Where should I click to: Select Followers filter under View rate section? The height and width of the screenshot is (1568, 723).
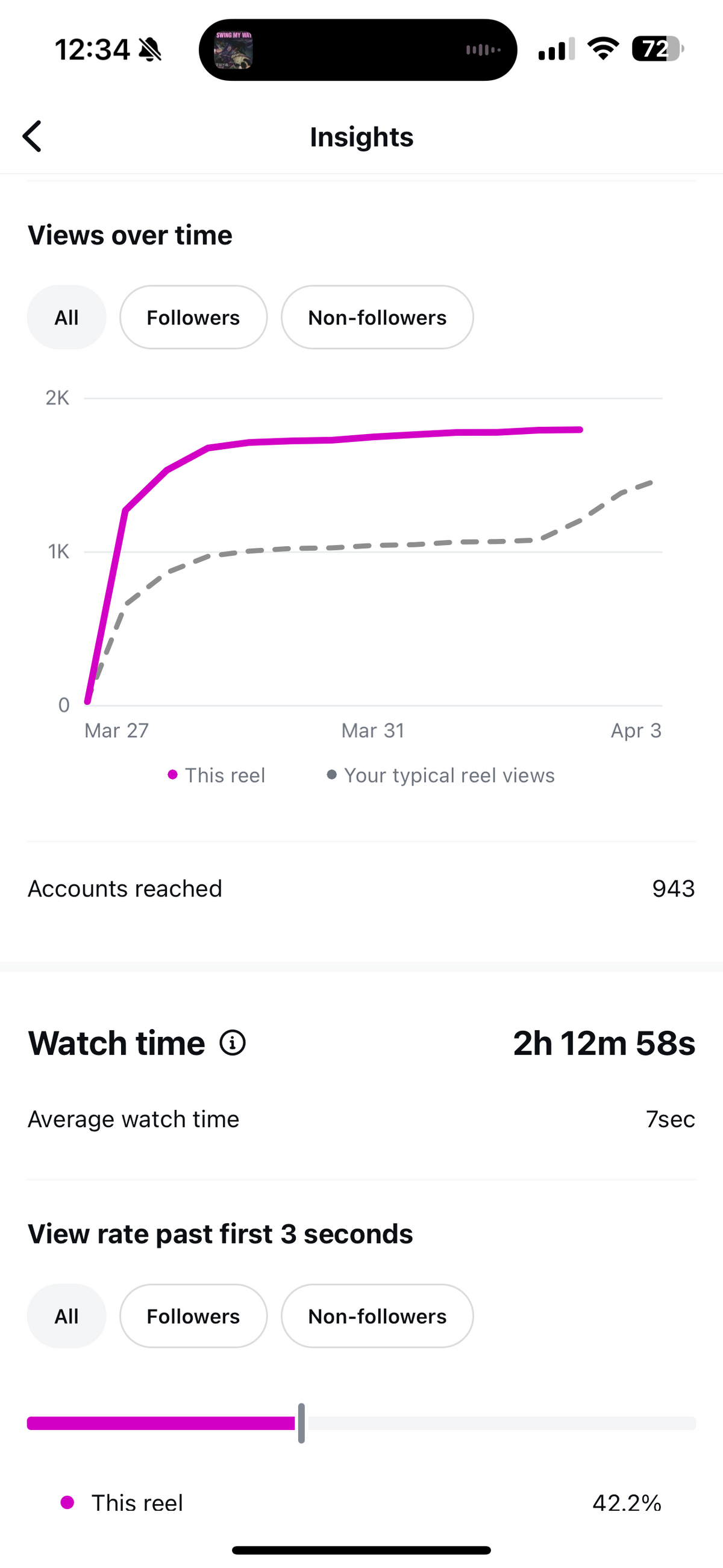(x=193, y=1316)
